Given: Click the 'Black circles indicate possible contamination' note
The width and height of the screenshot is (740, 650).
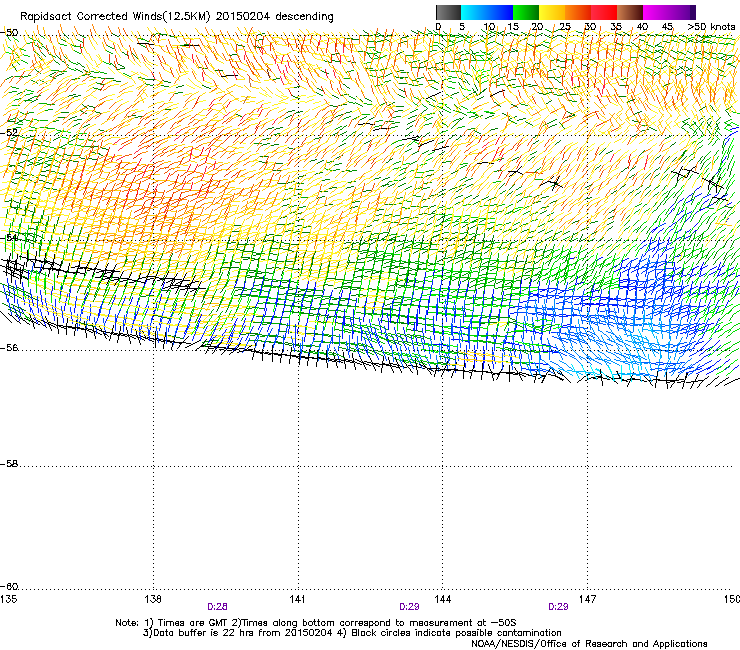Looking at the screenshot, I should point(456,633).
